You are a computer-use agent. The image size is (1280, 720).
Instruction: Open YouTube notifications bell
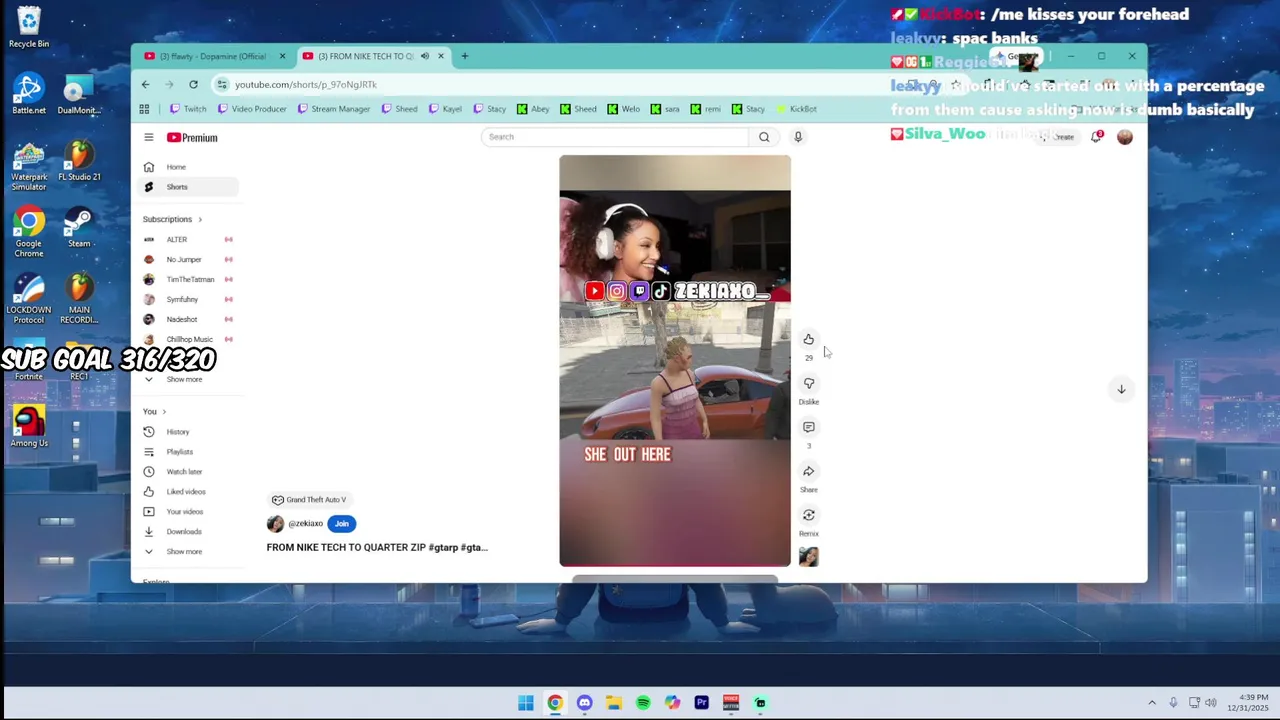pyautogui.click(x=1096, y=137)
